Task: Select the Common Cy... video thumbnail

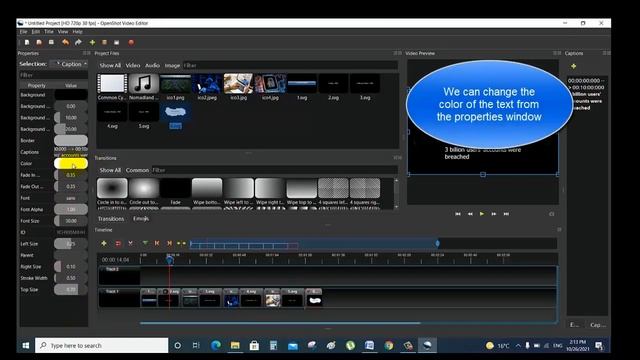Action: 112,83
